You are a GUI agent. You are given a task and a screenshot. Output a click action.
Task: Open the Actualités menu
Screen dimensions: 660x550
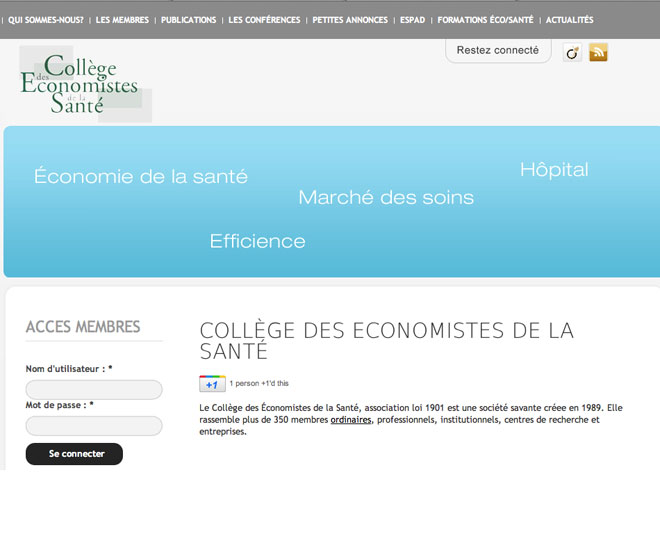(x=570, y=20)
